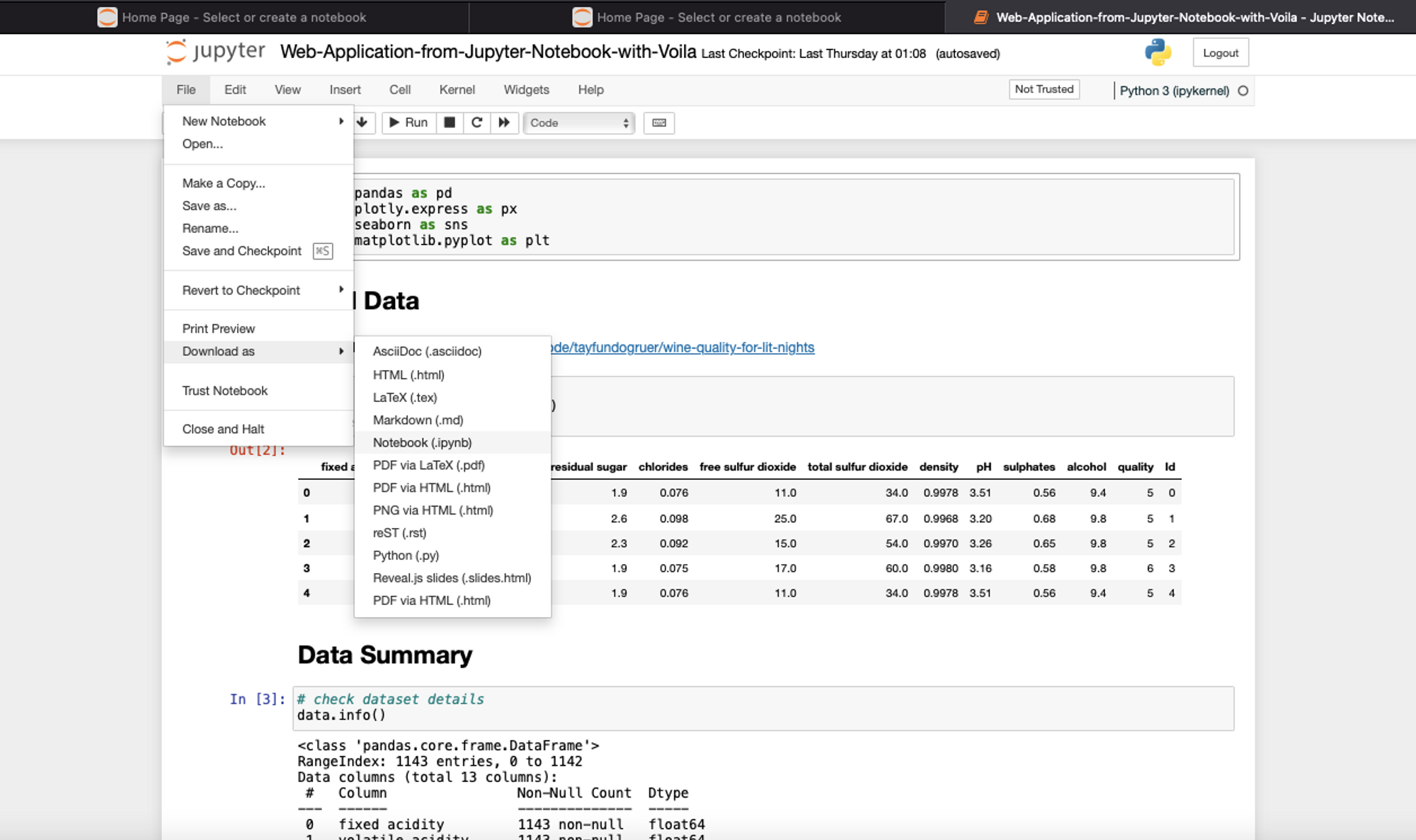Screen dimensions: 1416x840
Task: Click the Jupyter logo
Action: pos(215,52)
